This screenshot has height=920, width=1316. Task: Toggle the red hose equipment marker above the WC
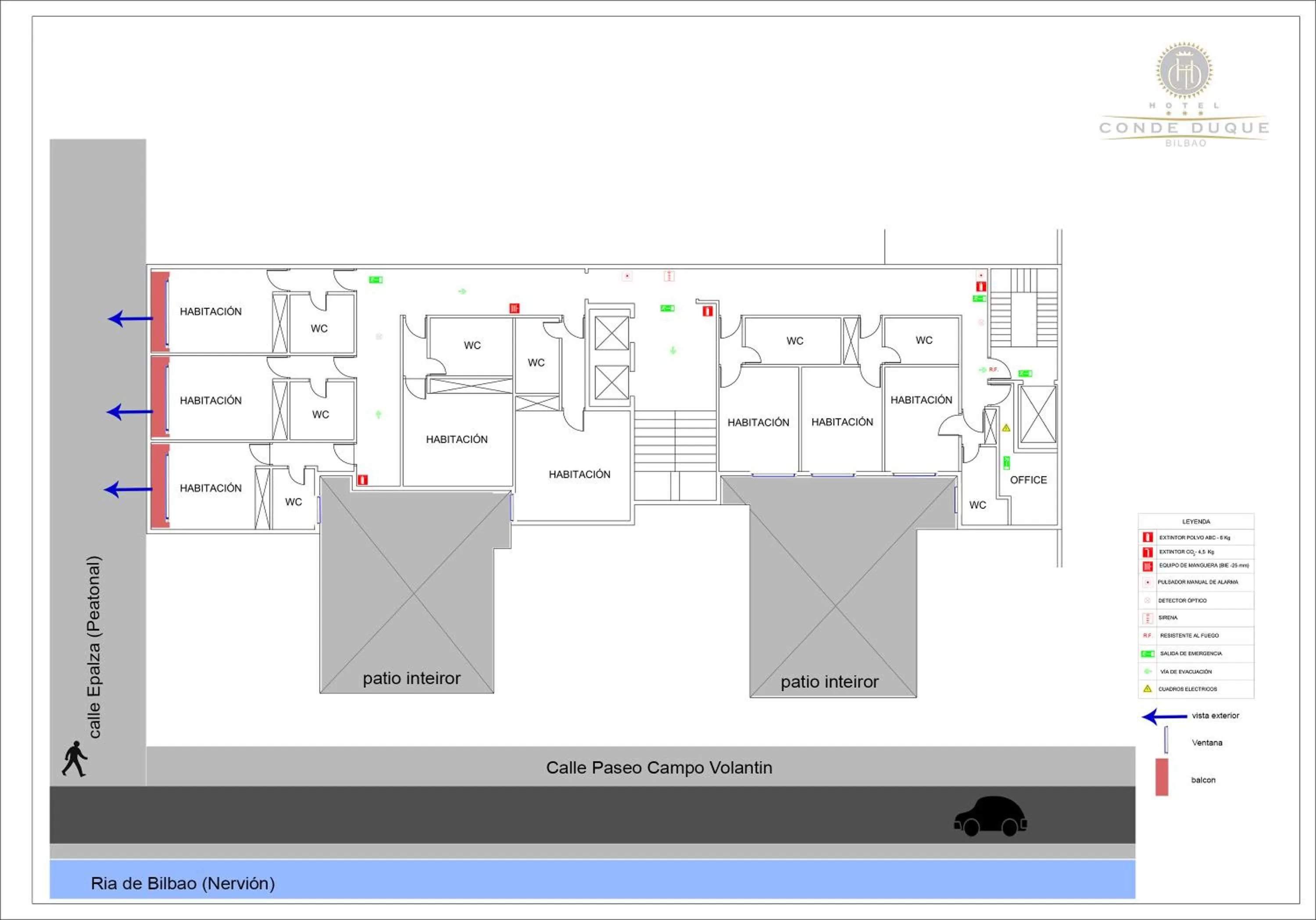pos(515,309)
